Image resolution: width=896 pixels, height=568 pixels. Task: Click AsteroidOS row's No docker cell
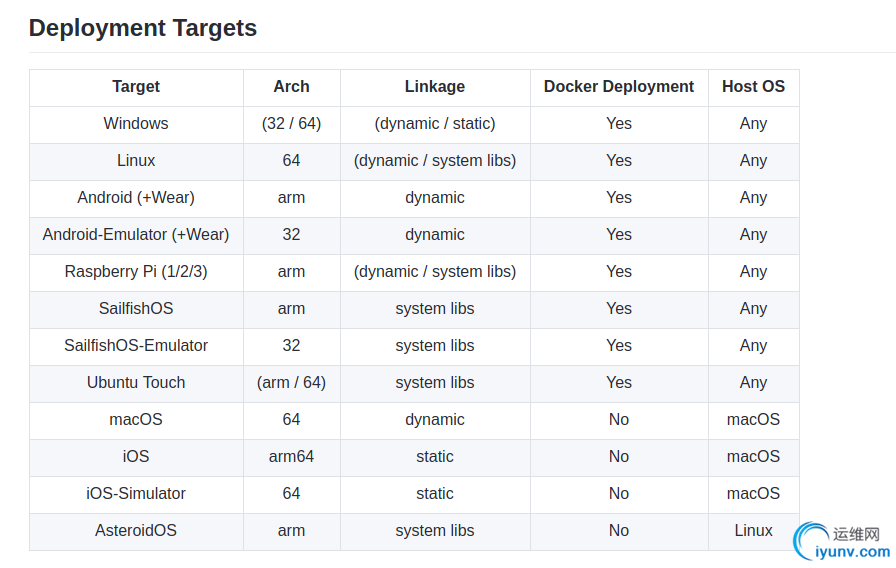619,530
